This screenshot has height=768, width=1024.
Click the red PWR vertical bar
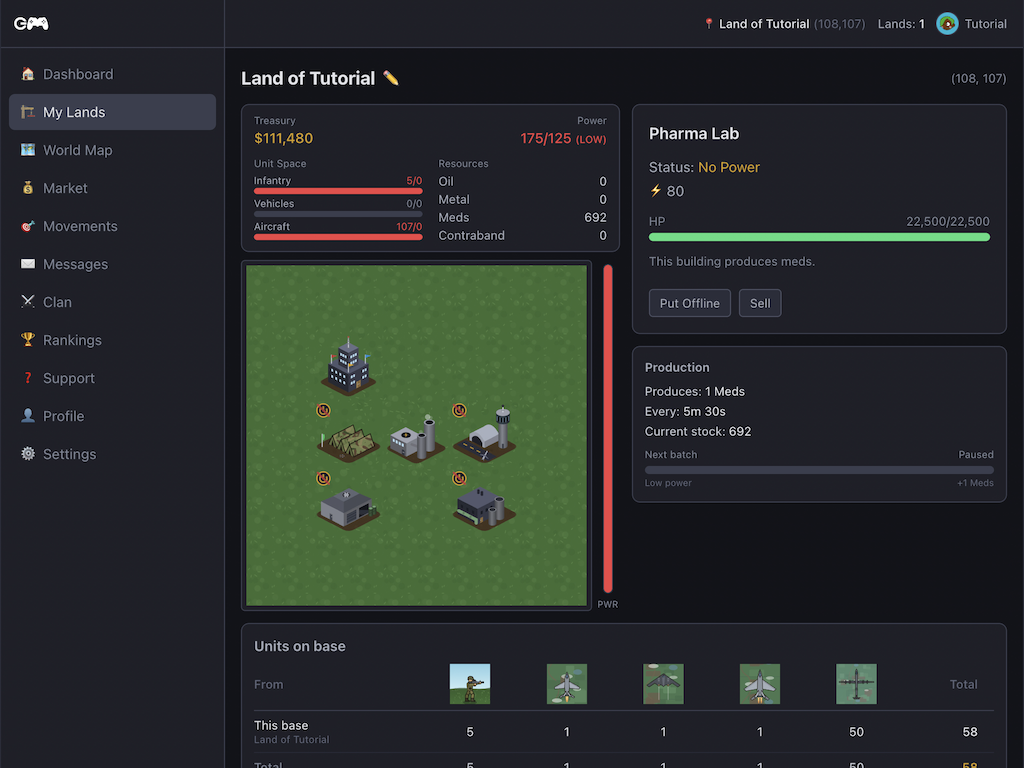(x=608, y=429)
